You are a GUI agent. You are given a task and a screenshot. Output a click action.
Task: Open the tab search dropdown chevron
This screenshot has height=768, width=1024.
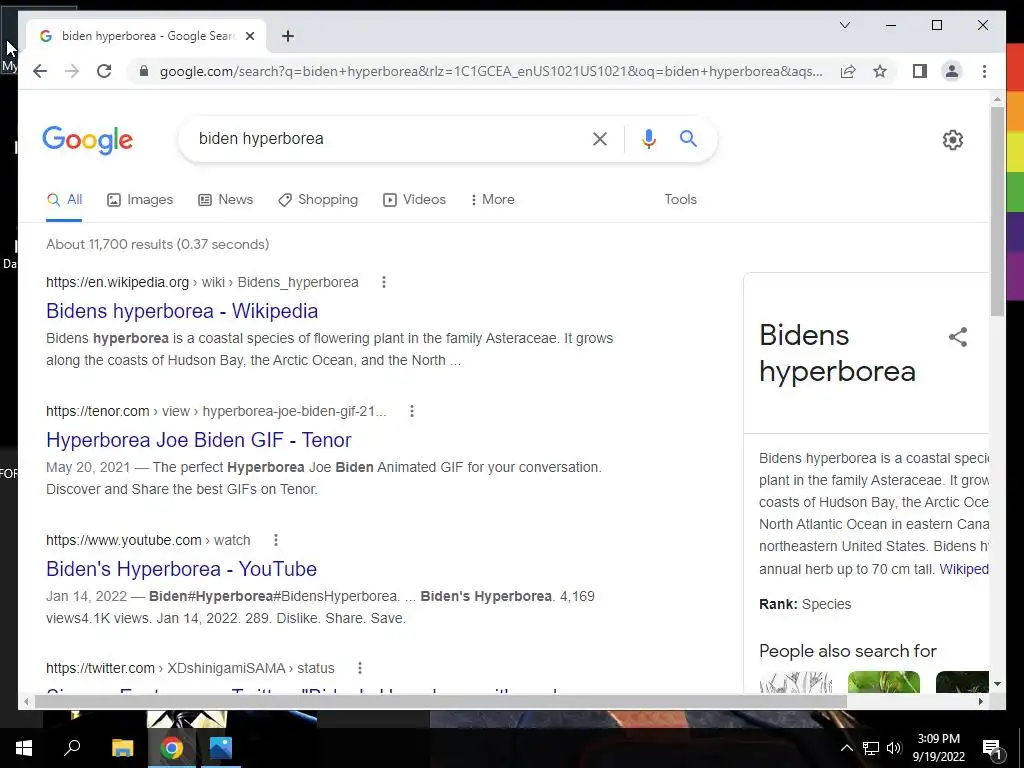pyautogui.click(x=844, y=25)
